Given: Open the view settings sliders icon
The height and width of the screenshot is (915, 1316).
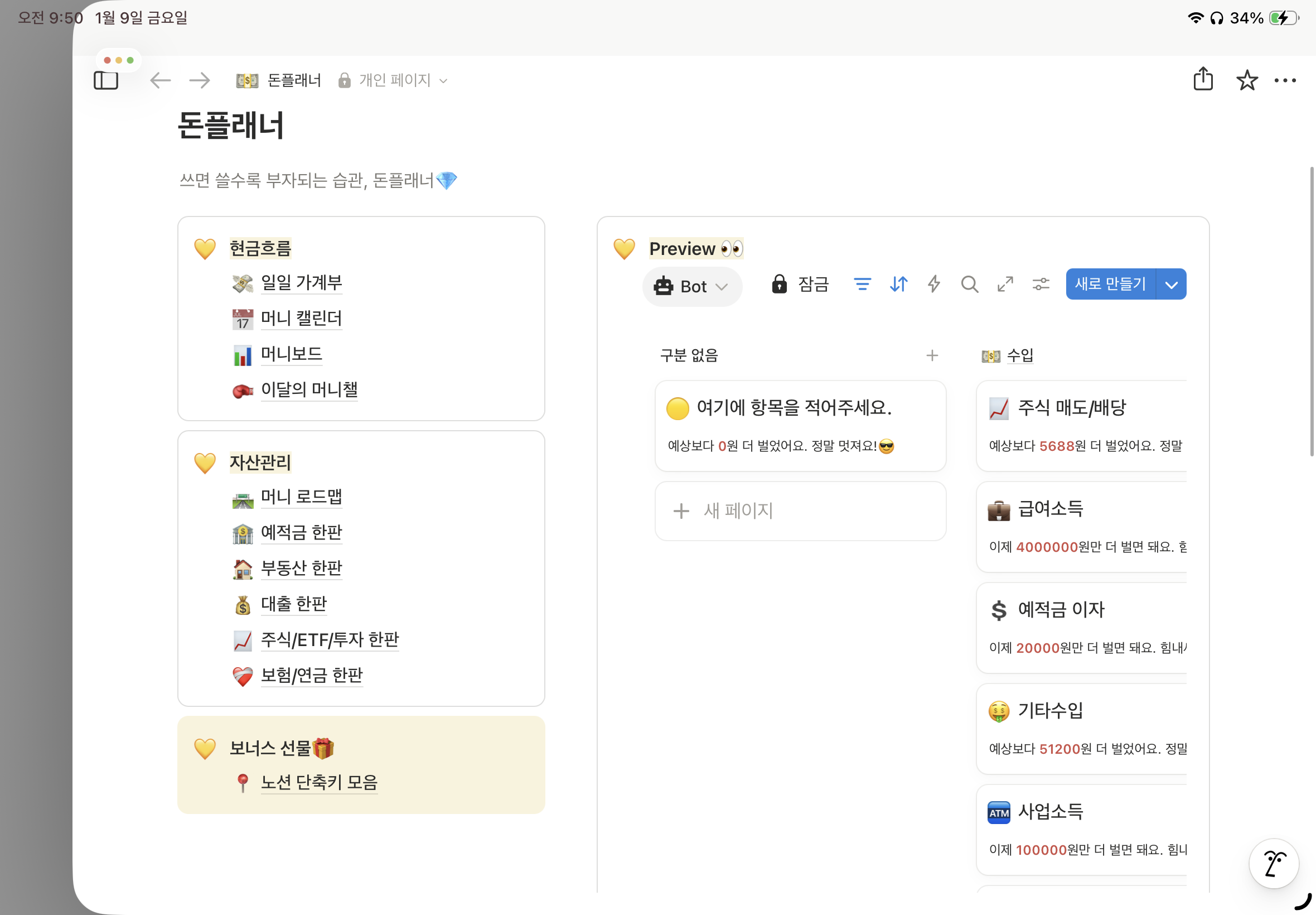Looking at the screenshot, I should pyautogui.click(x=1041, y=284).
